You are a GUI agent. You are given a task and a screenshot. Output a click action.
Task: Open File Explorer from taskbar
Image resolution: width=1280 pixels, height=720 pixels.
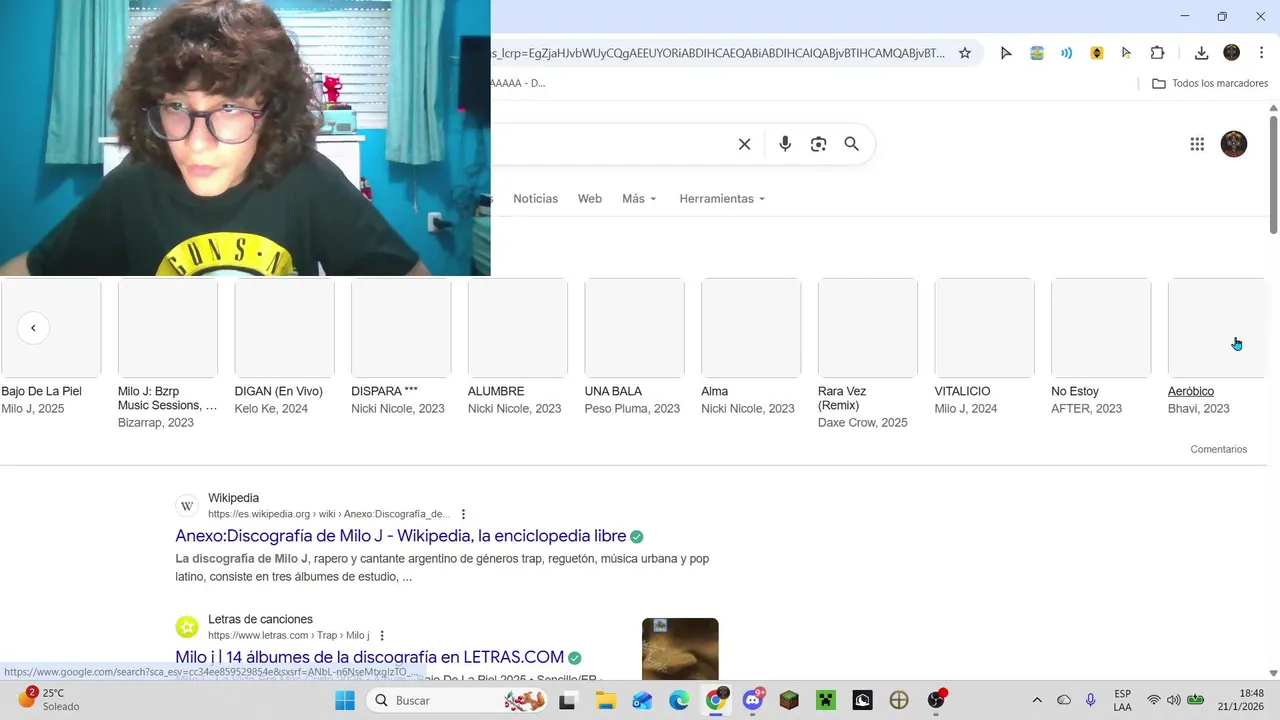coord(605,701)
